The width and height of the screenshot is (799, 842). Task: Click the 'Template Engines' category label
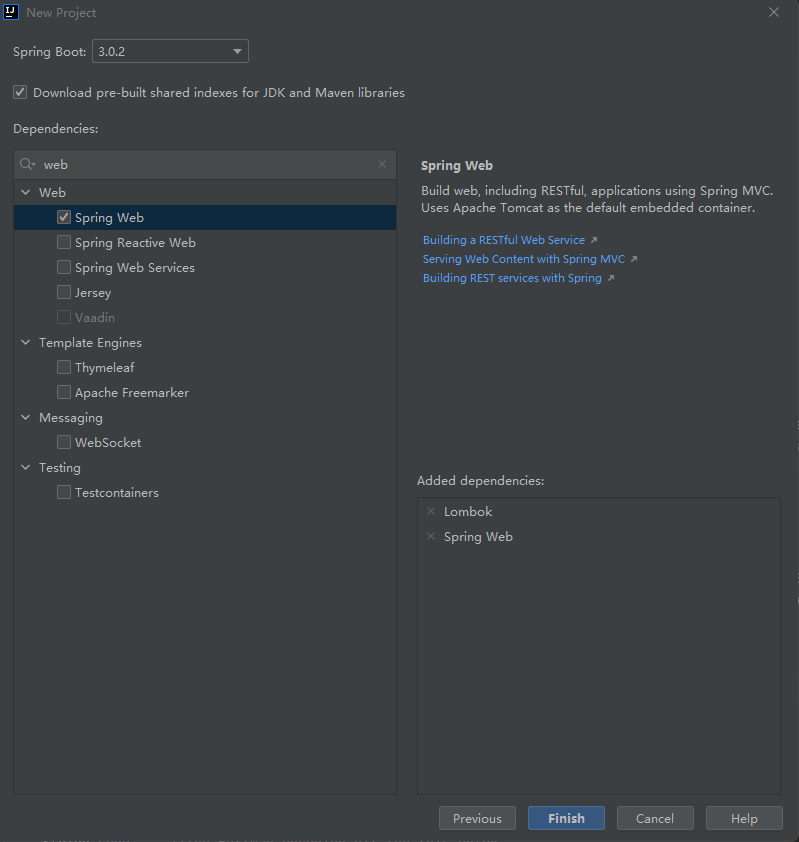coord(90,343)
